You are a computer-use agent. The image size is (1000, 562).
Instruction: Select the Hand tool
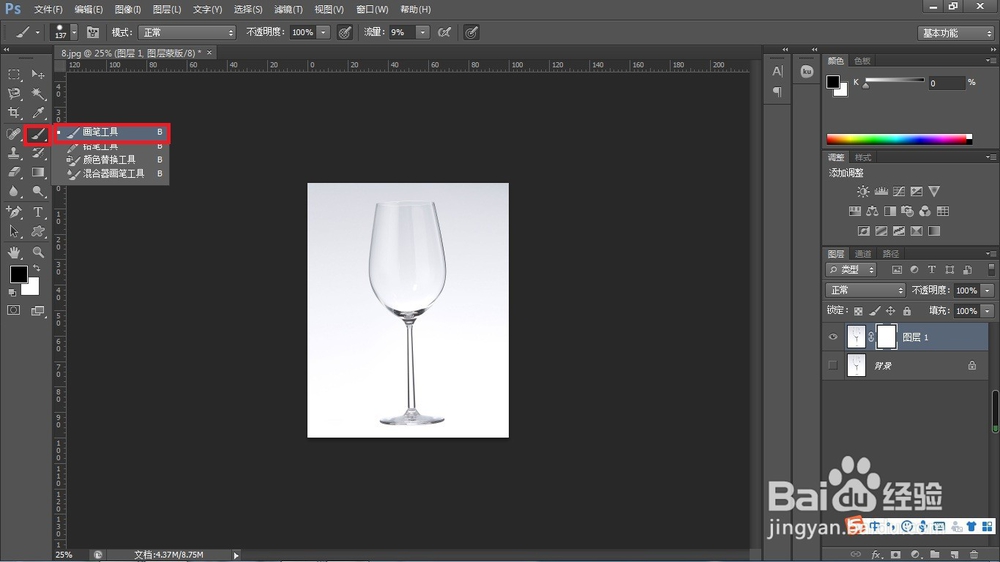click(14, 253)
